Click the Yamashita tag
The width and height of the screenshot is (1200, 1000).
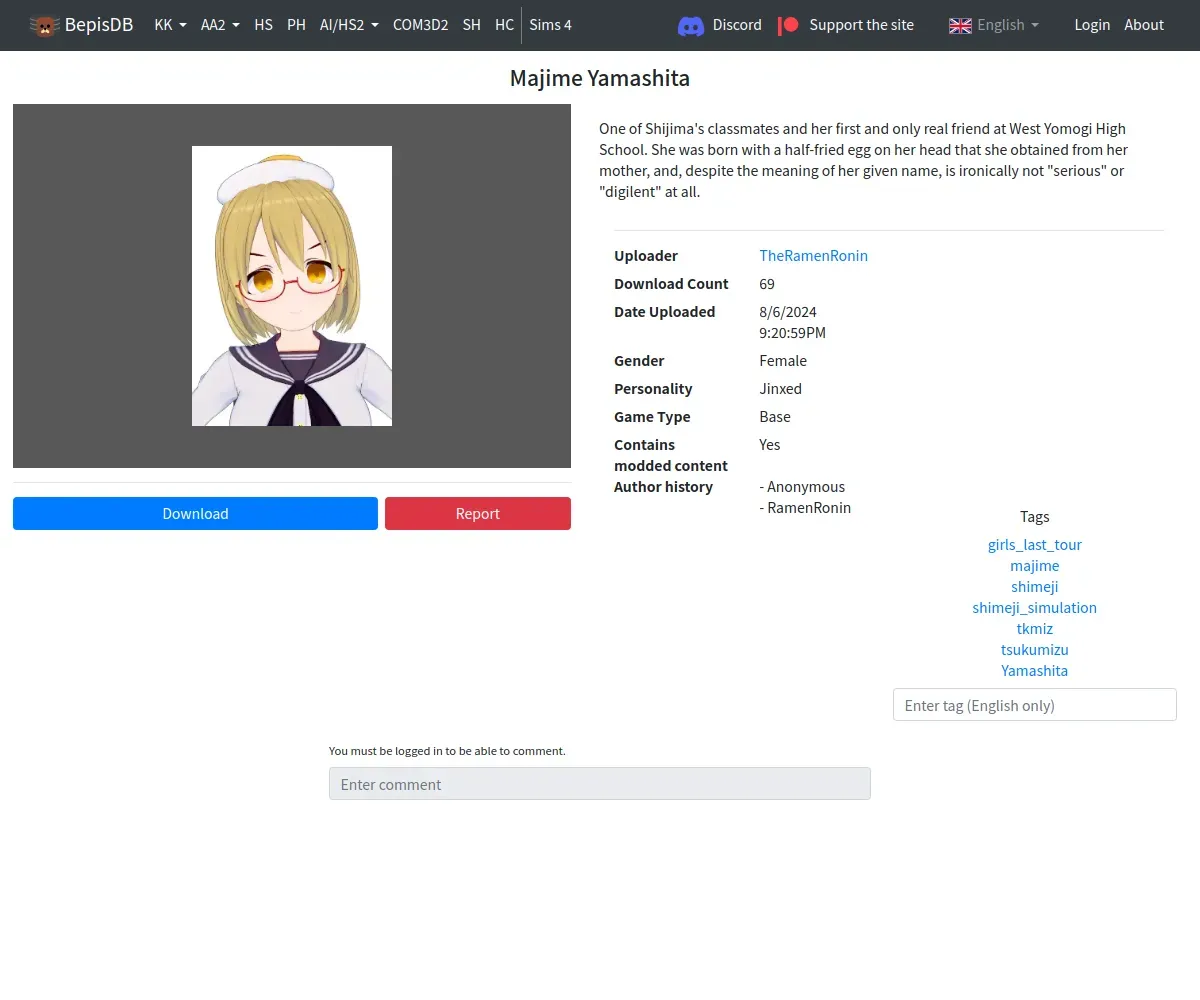(1035, 671)
